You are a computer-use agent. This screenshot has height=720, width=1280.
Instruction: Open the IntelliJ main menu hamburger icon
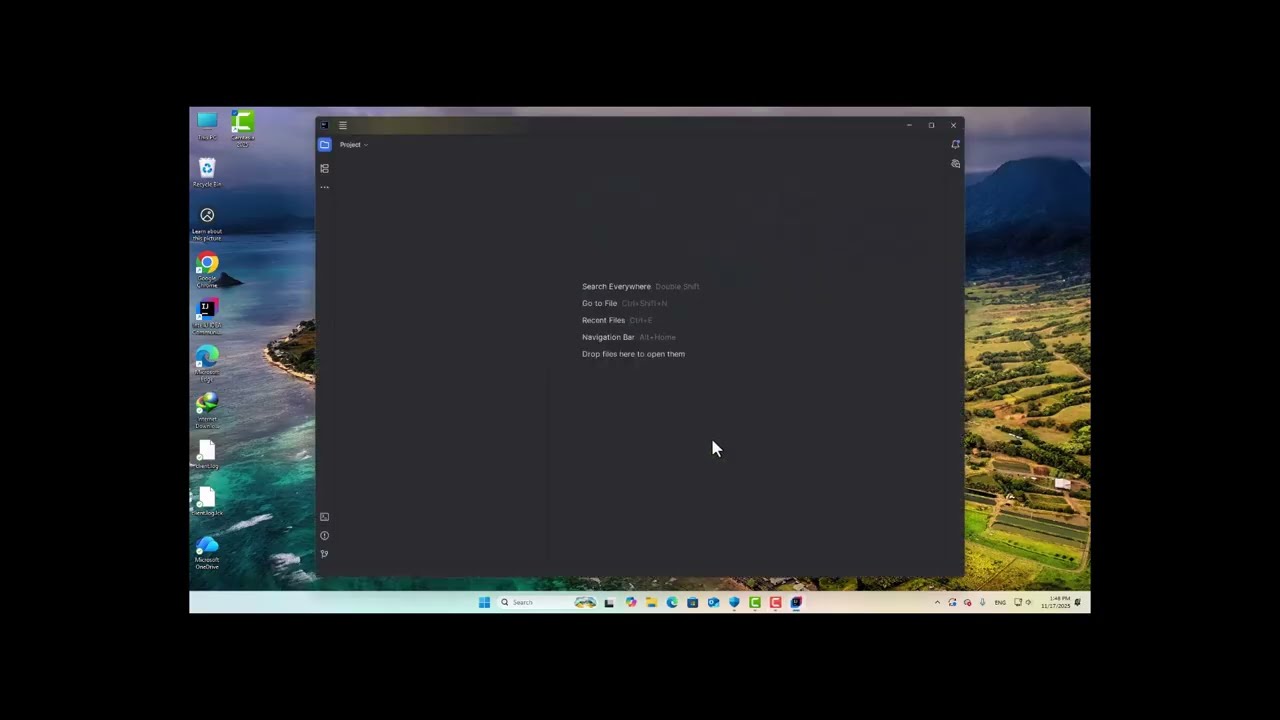pyautogui.click(x=342, y=125)
